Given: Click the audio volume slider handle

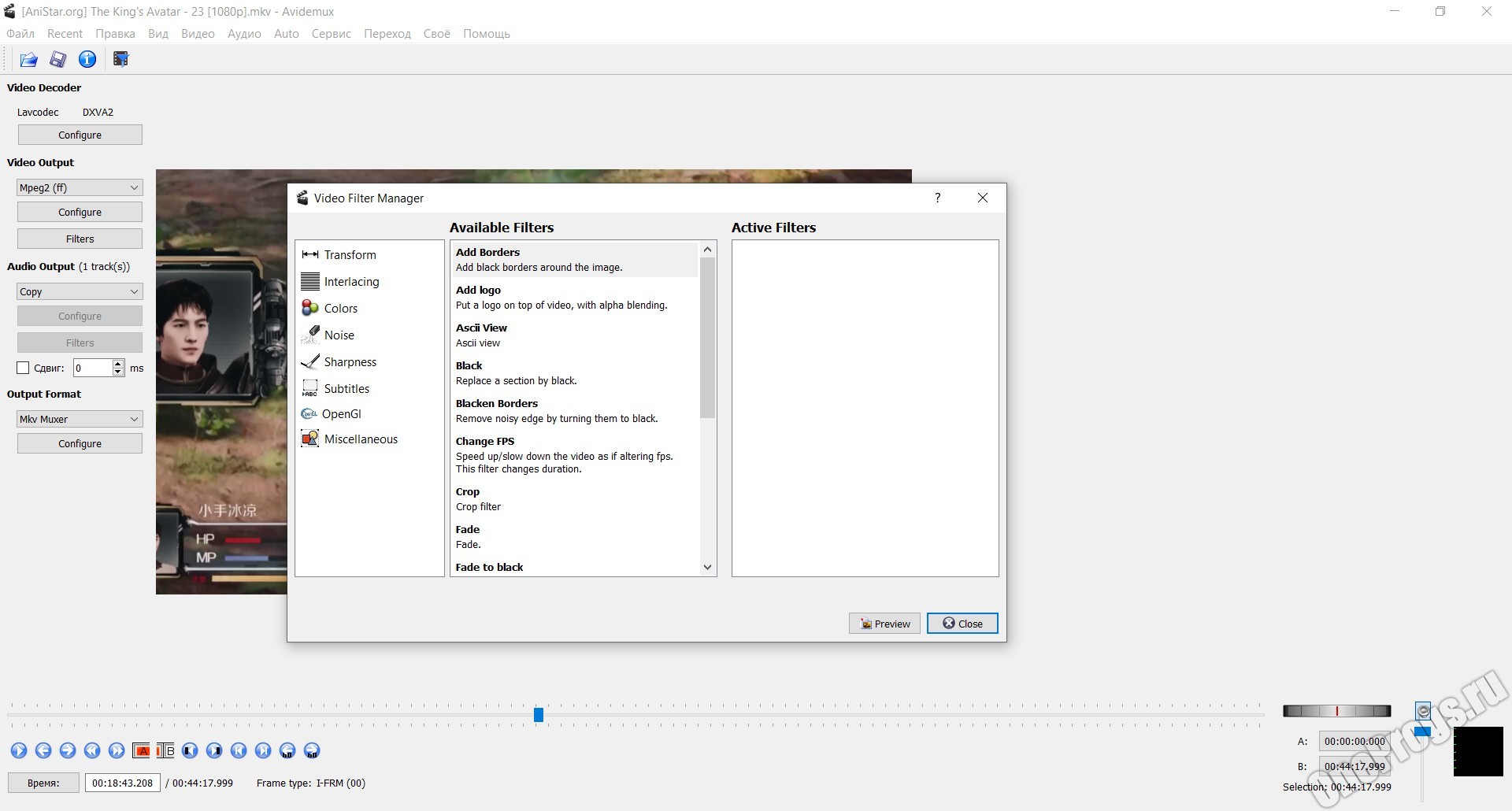Looking at the screenshot, I should coord(1422,731).
